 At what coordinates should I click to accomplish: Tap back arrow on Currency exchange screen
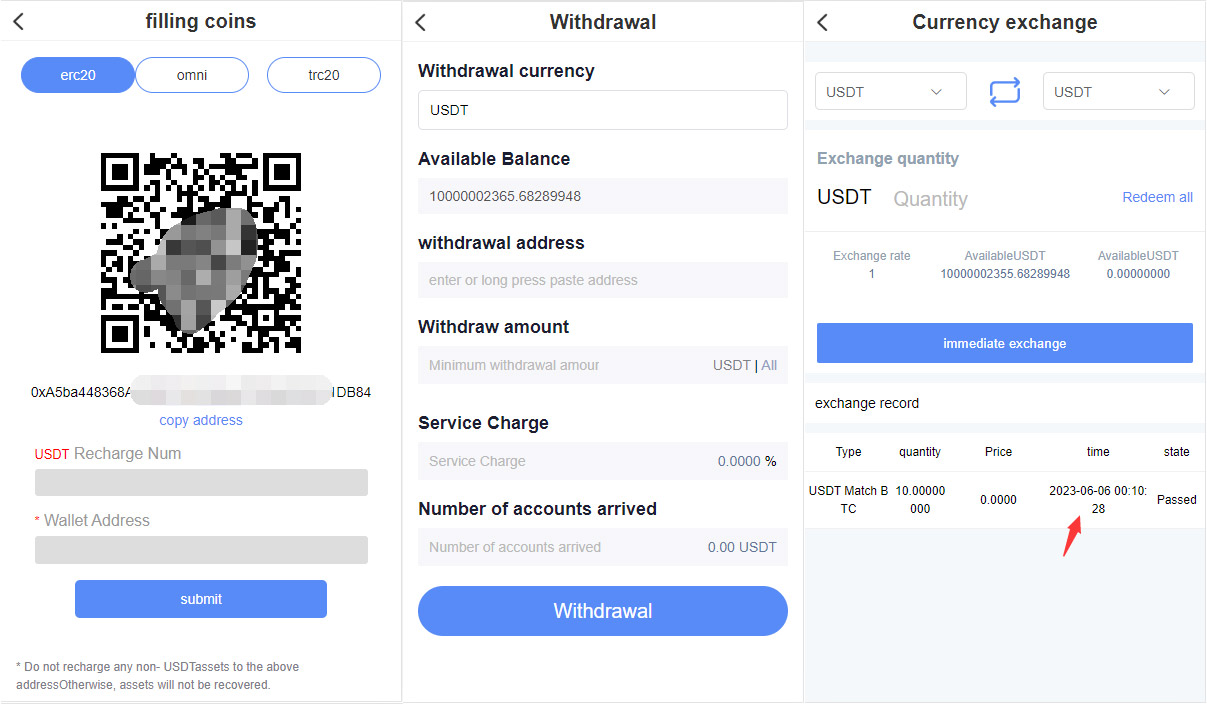822,22
